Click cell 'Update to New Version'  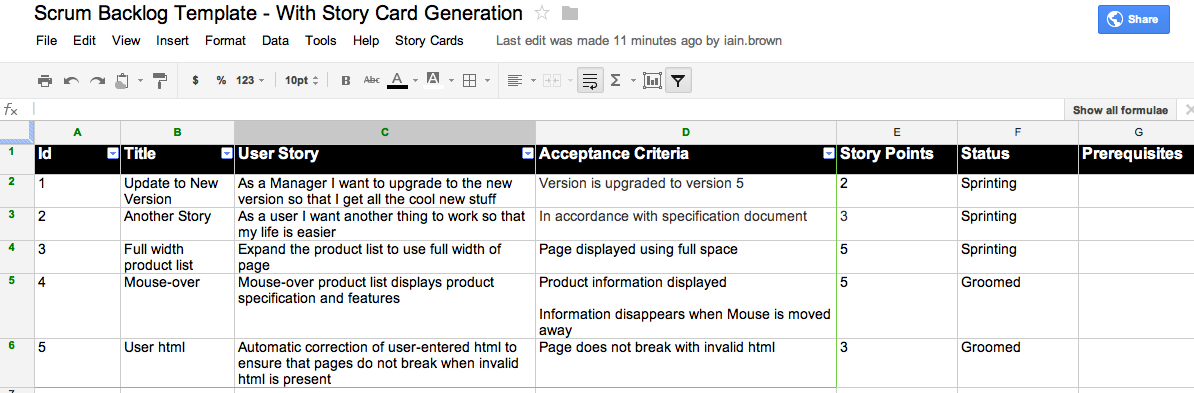(177, 191)
